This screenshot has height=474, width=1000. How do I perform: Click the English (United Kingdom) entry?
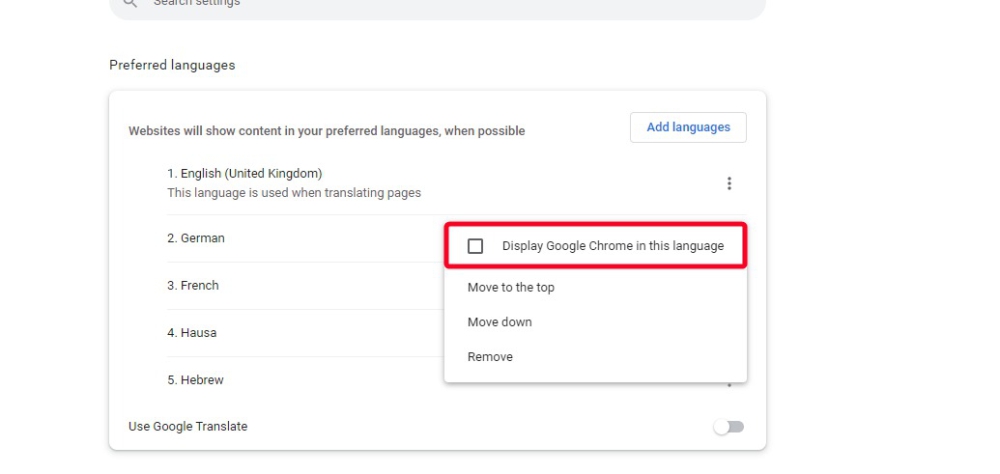click(x=245, y=174)
